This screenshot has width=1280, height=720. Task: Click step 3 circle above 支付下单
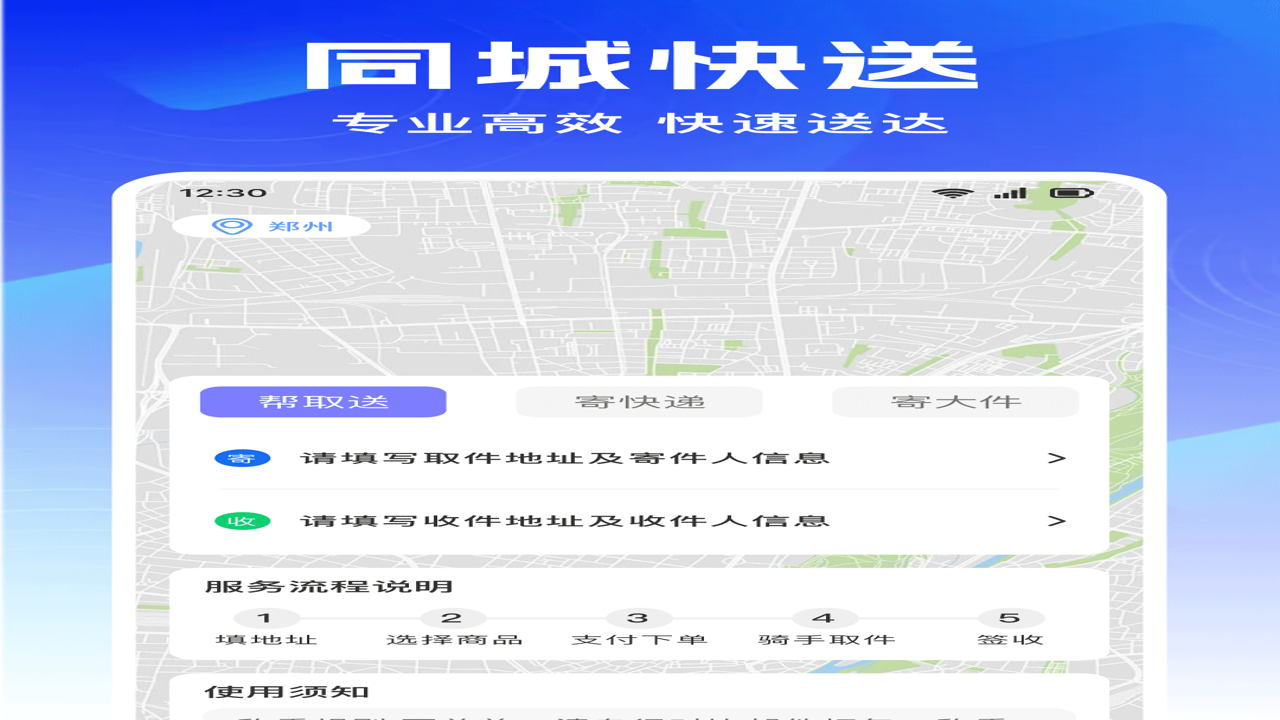(638, 618)
